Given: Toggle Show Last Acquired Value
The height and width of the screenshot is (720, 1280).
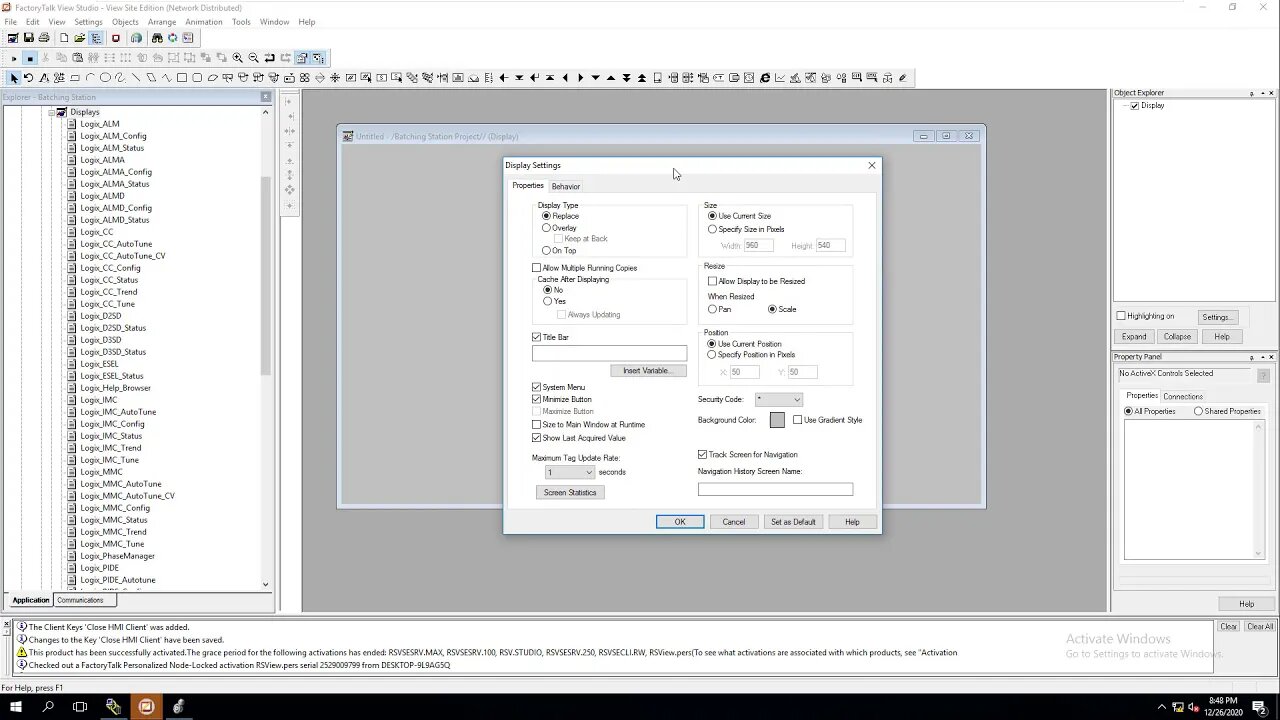Looking at the screenshot, I should [537, 438].
